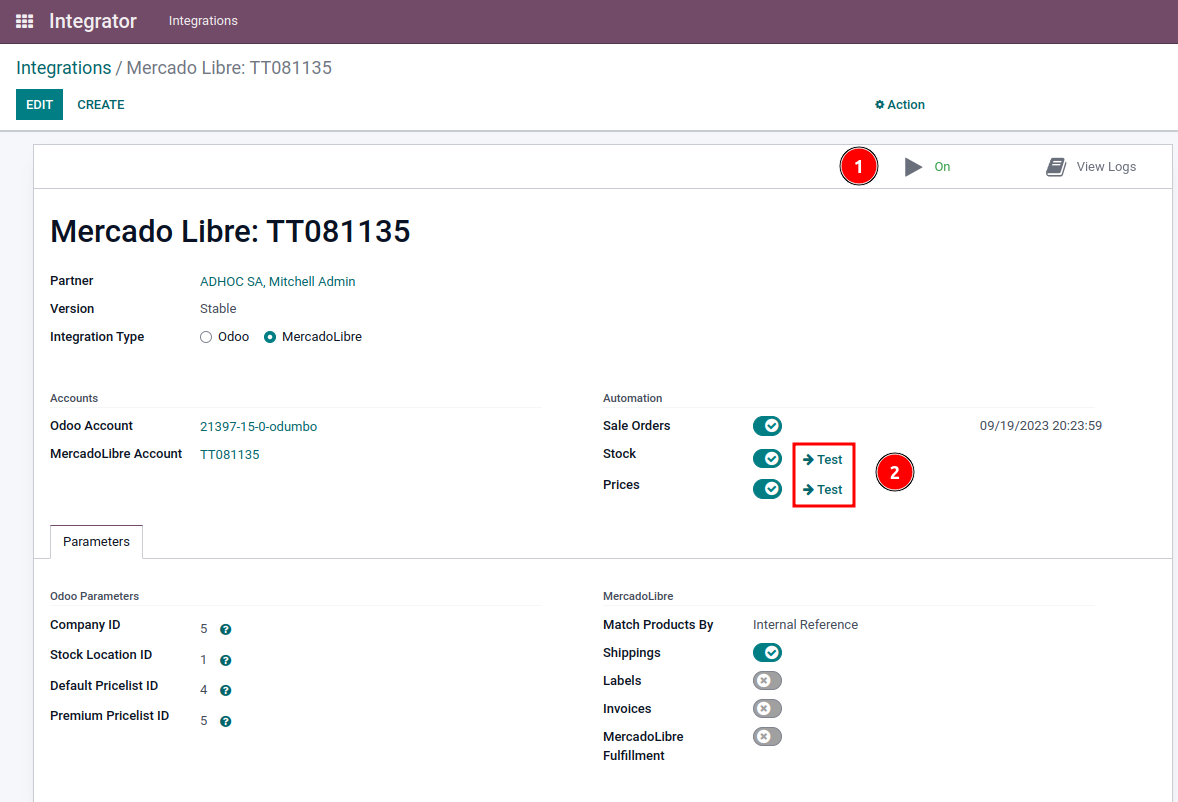Open the Integrations top menu

coord(203,21)
